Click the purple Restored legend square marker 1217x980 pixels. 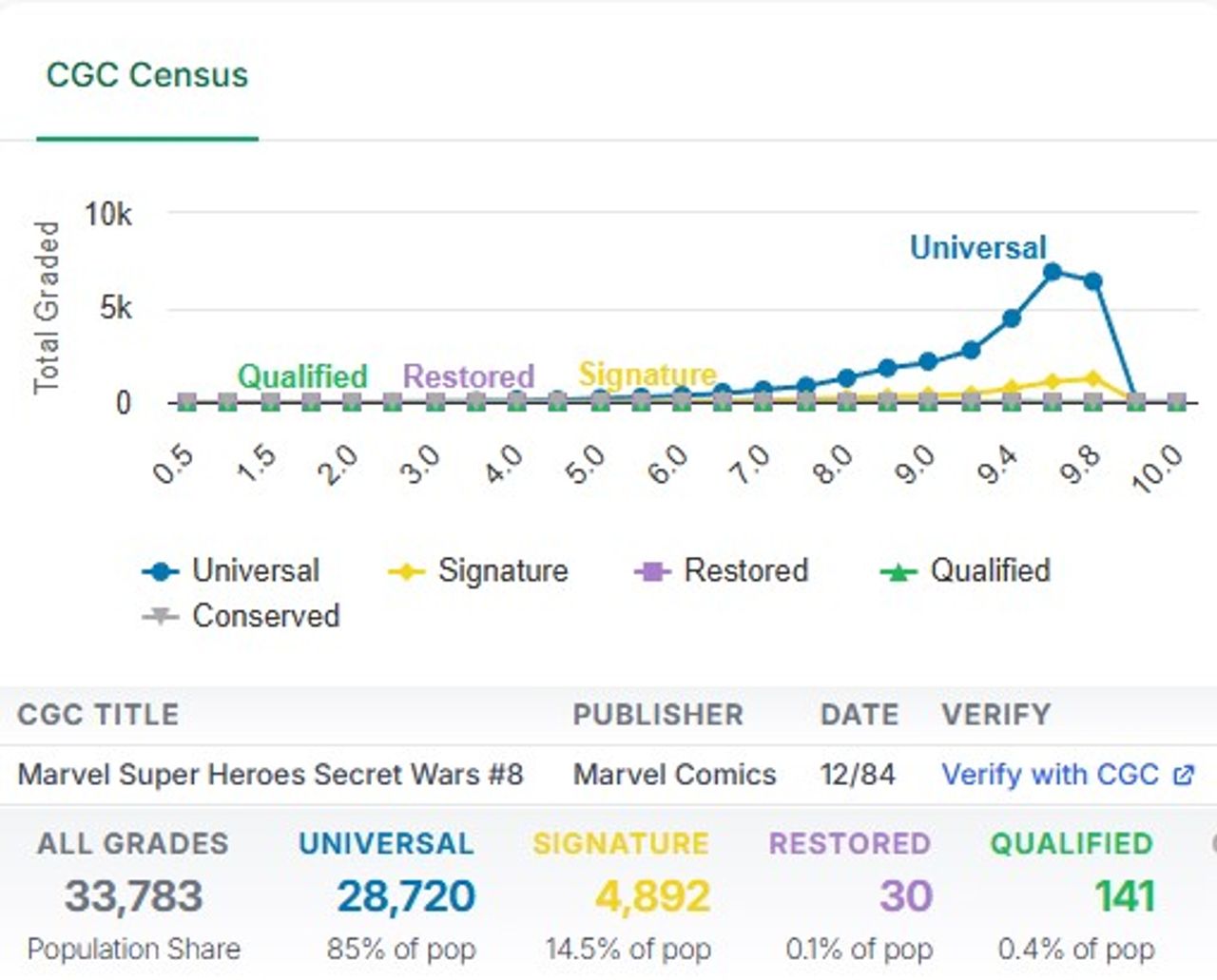pos(652,572)
